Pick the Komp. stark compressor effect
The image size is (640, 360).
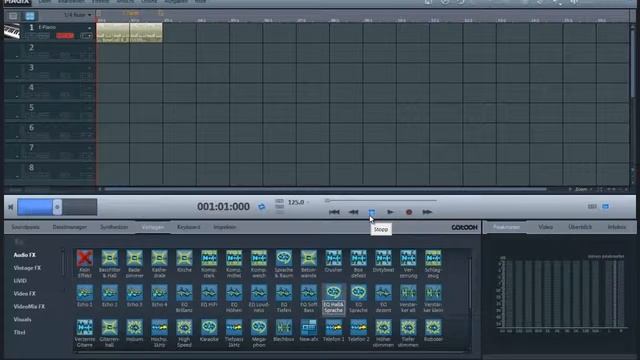[209, 258]
